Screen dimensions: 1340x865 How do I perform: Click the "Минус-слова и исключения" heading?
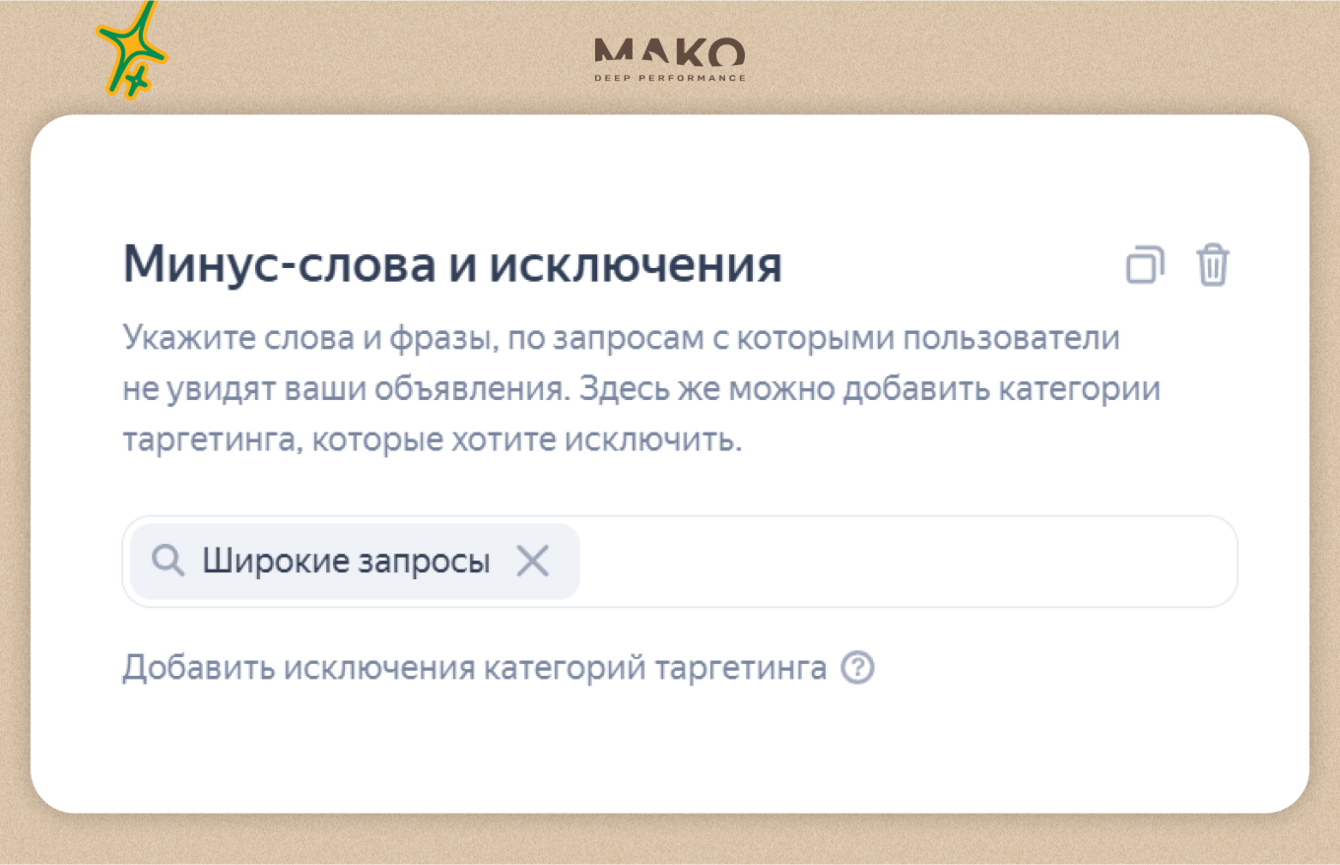452,265
